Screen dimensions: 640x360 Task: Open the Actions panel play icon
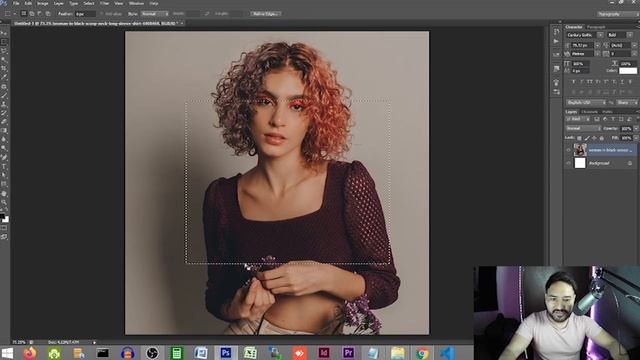[556, 41]
